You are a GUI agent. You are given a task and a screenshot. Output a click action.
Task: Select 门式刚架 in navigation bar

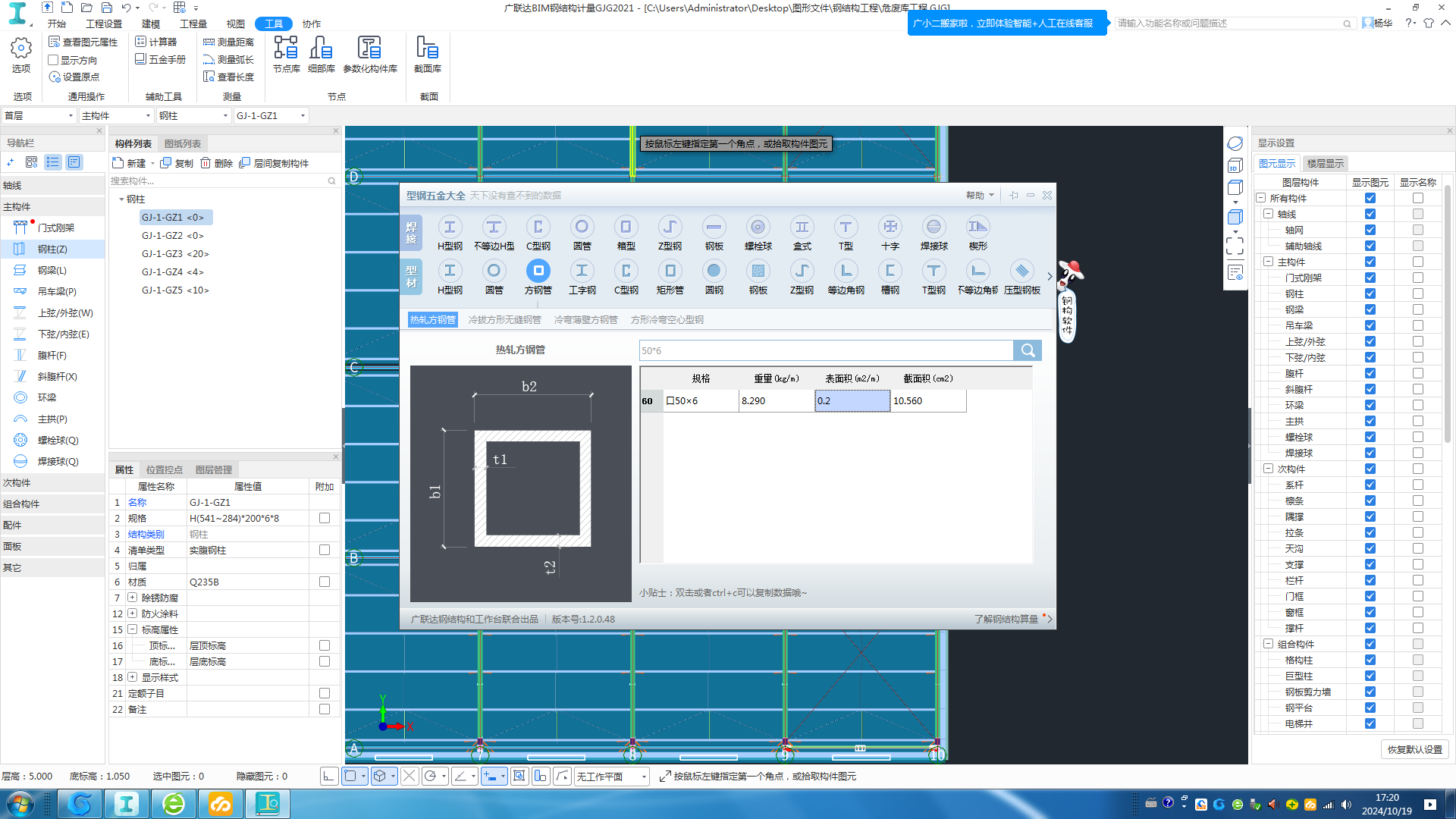52,227
